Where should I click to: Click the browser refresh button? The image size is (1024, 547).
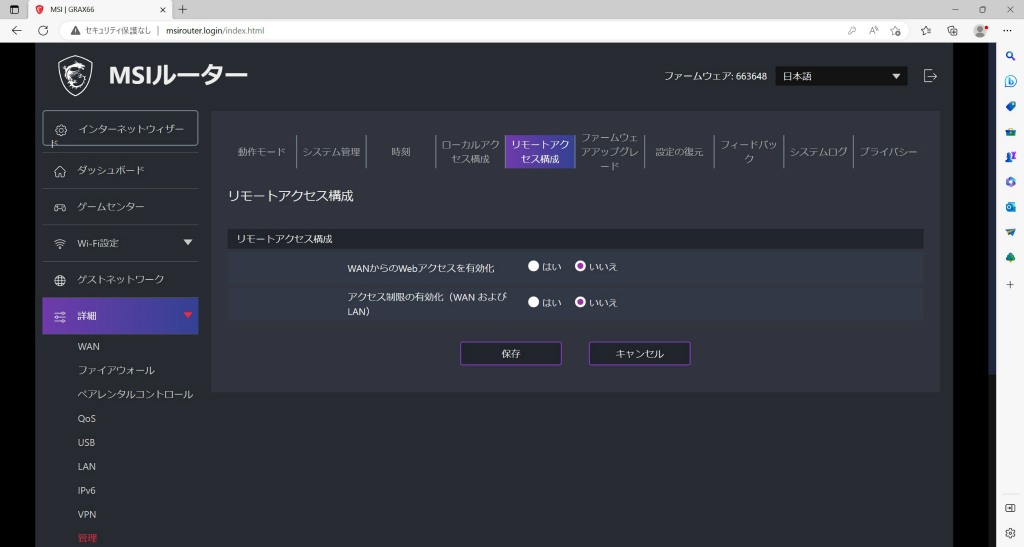tap(43, 31)
